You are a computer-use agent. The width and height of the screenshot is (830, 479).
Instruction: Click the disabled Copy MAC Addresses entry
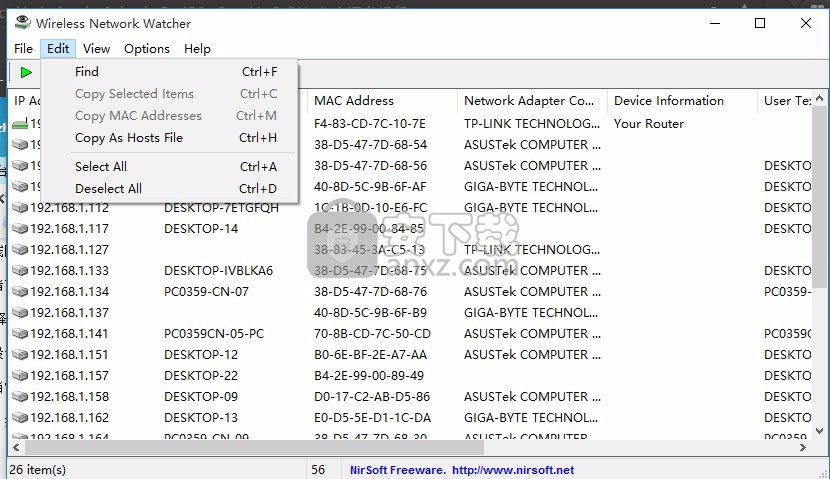[169, 115]
